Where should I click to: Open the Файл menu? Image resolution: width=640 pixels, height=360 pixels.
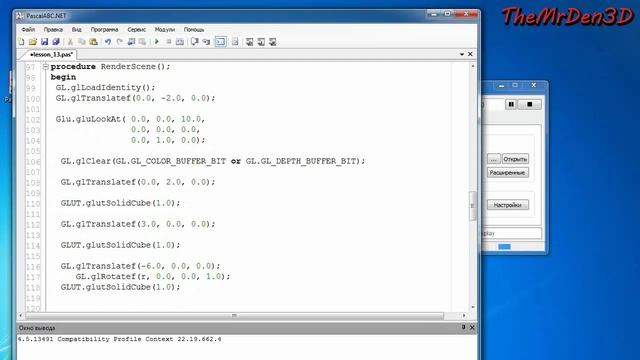[28, 29]
